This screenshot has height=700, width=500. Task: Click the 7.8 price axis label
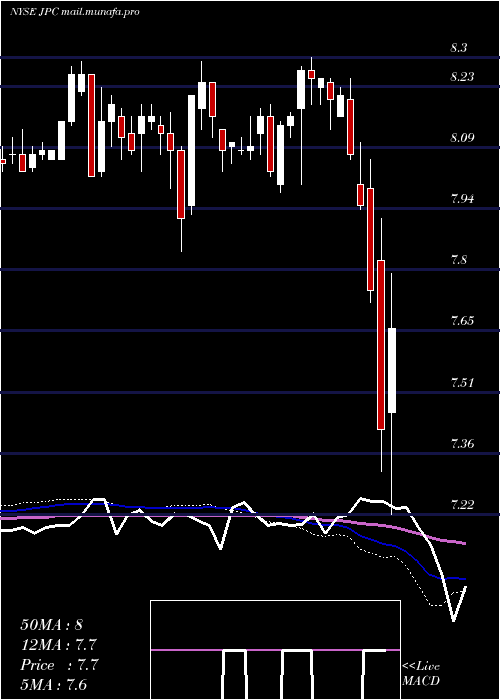459,260
